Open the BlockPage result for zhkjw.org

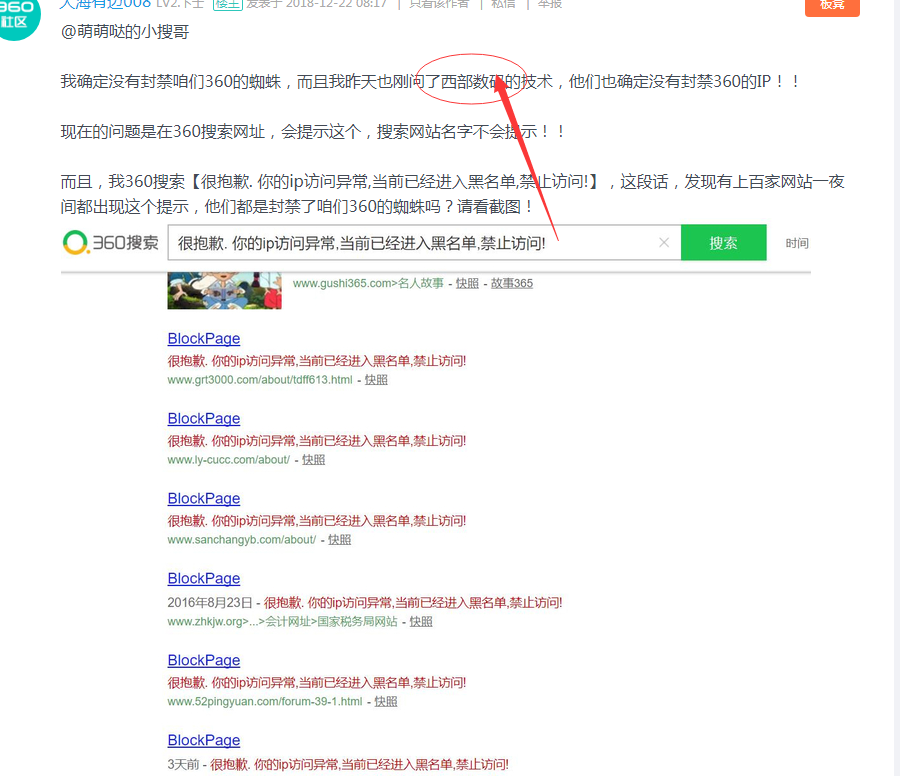(204, 578)
